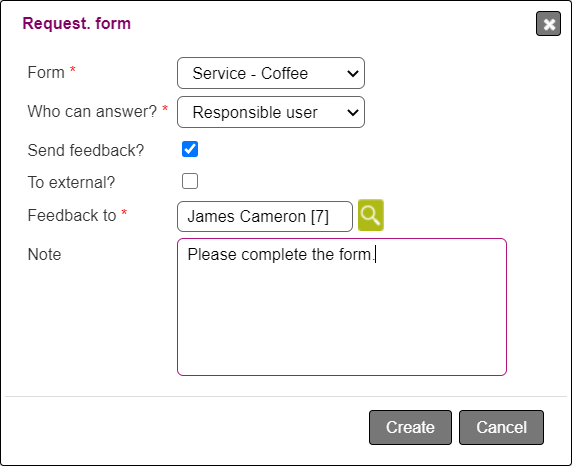Open the Responsible user dropdown
The width and height of the screenshot is (572, 466).
click(271, 112)
